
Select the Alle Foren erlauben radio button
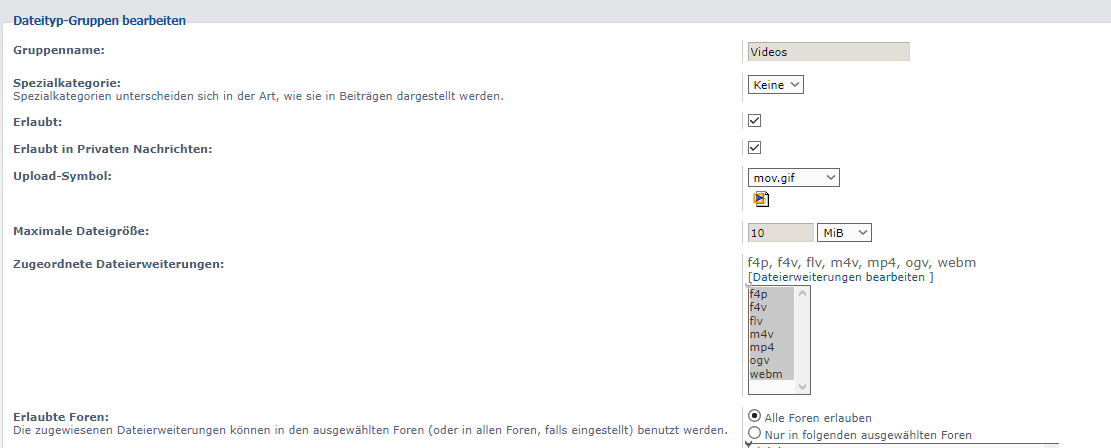[755, 417]
